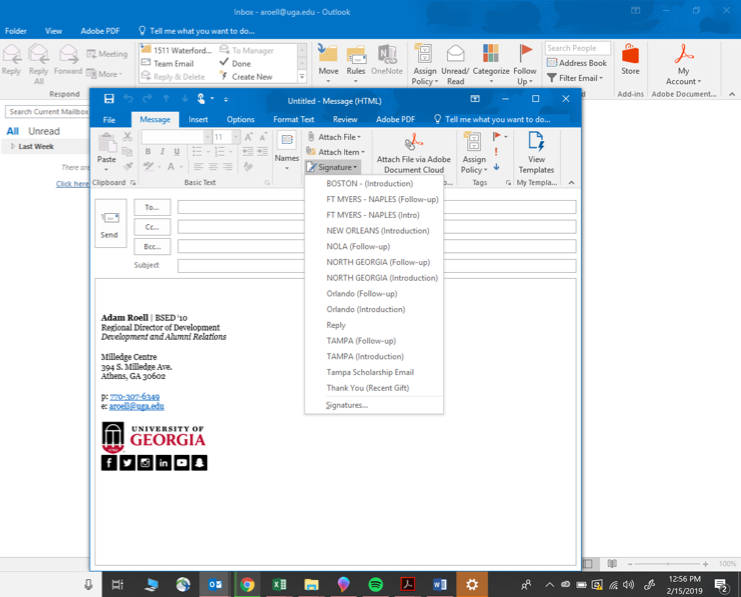Select Tampa Scholarship Email signature
The image size is (741, 597).
tap(370, 372)
